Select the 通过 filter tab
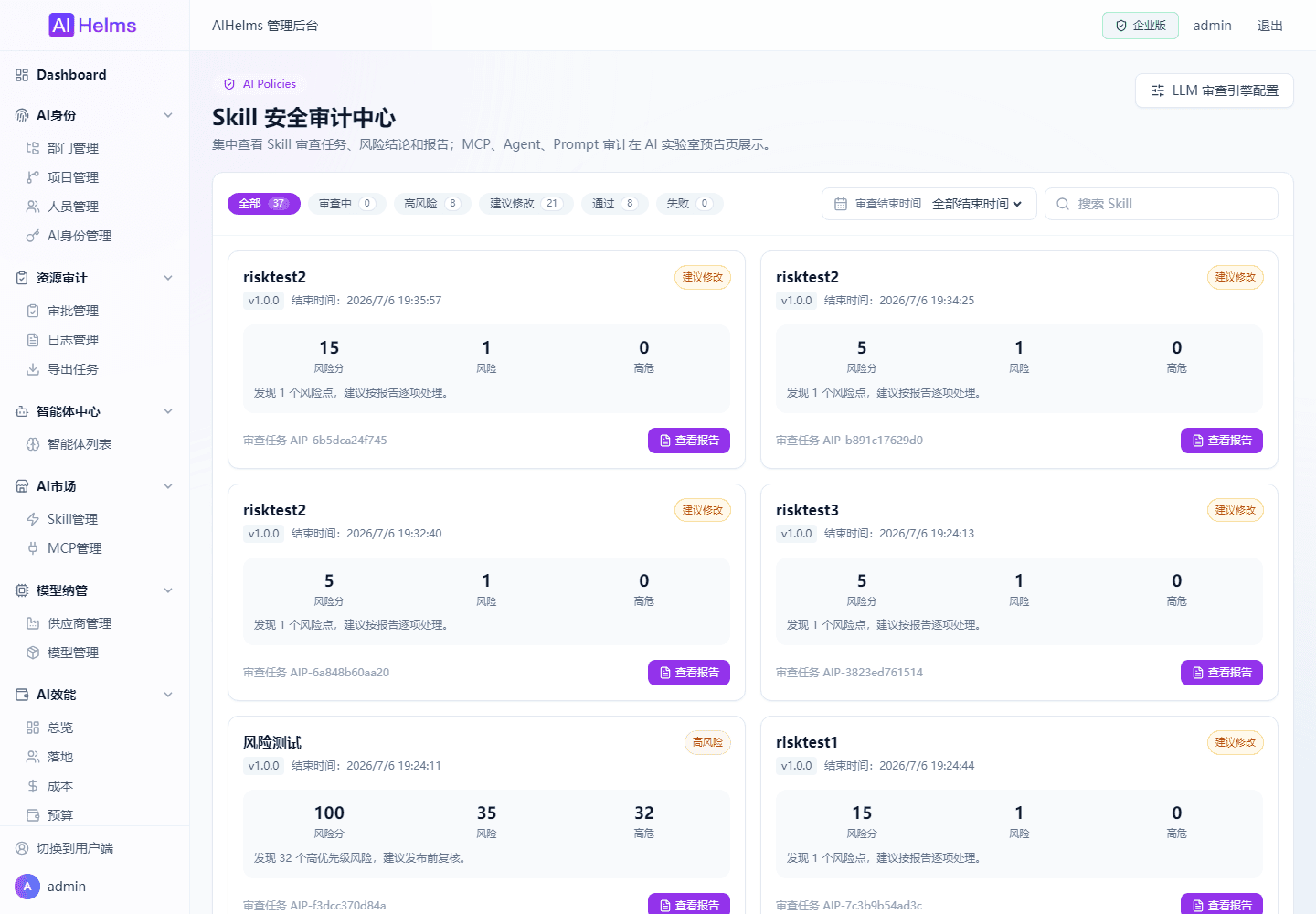Image resolution: width=1316 pixels, height=914 pixels. [x=615, y=204]
